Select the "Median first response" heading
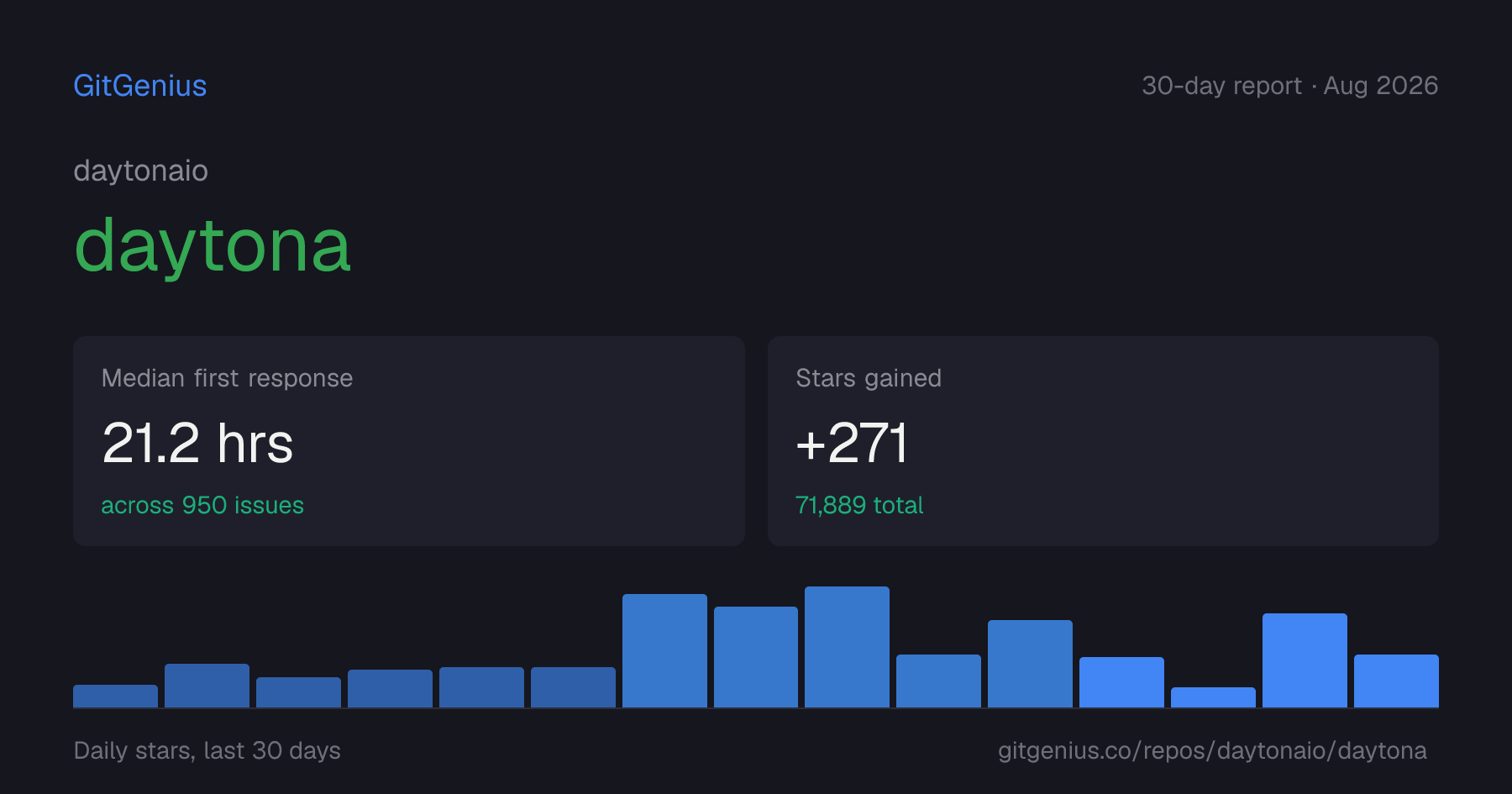Image resolution: width=1512 pixels, height=794 pixels. pos(227,378)
